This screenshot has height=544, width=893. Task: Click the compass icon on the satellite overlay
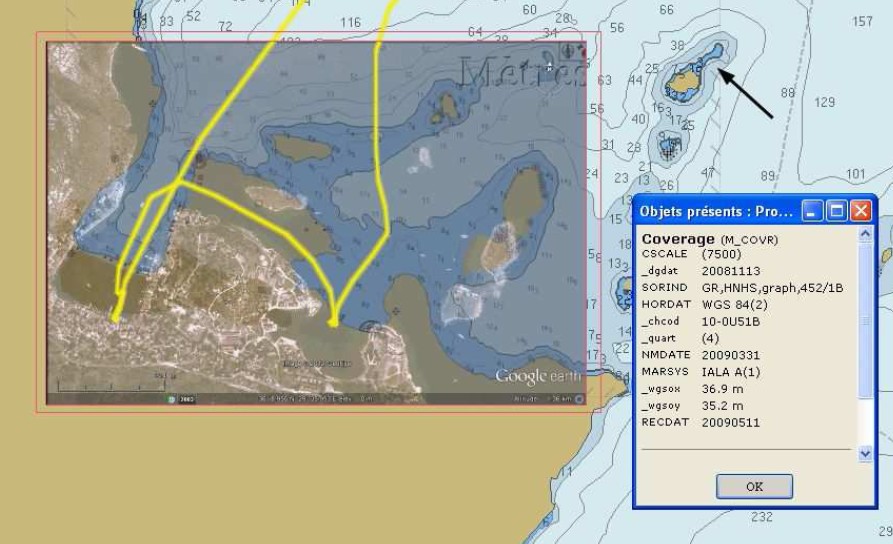(x=570, y=50)
